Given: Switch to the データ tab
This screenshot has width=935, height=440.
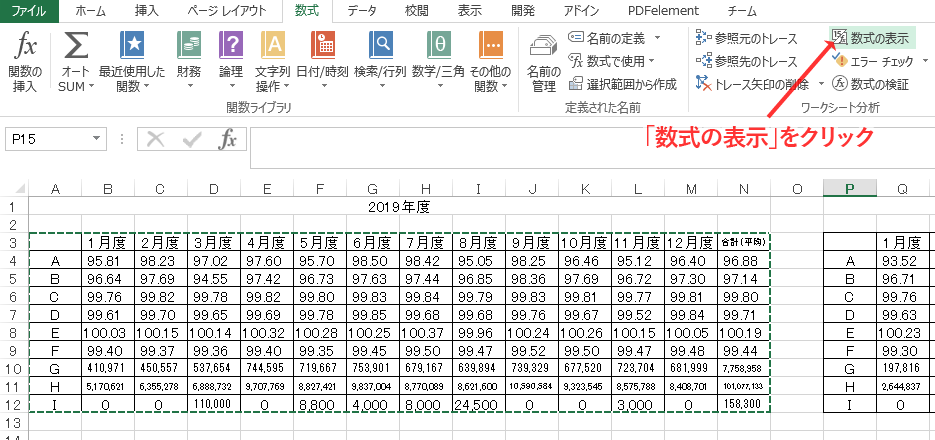Looking at the screenshot, I should [x=361, y=10].
